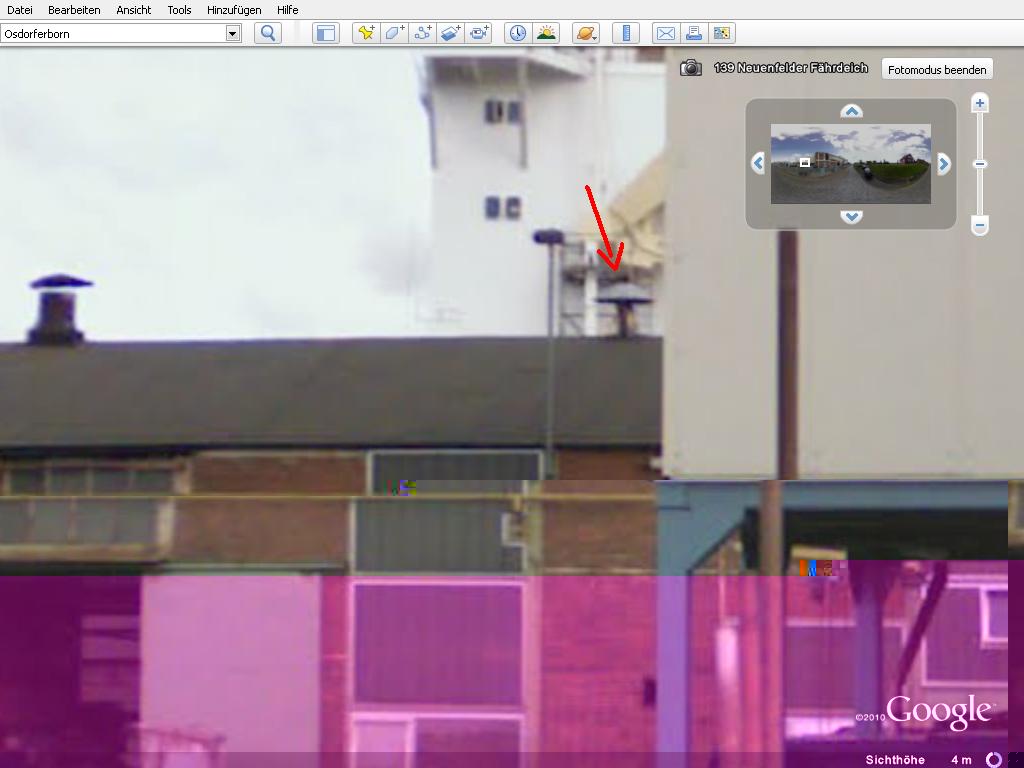Open the Ansicht menu
Screen dimensions: 1024x768
point(133,10)
